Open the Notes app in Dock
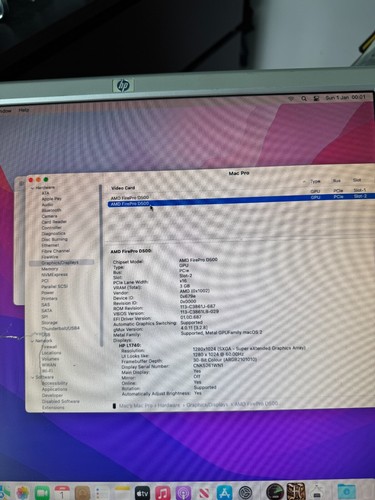Screen dimensions: 375x500 [x=122, y=493]
